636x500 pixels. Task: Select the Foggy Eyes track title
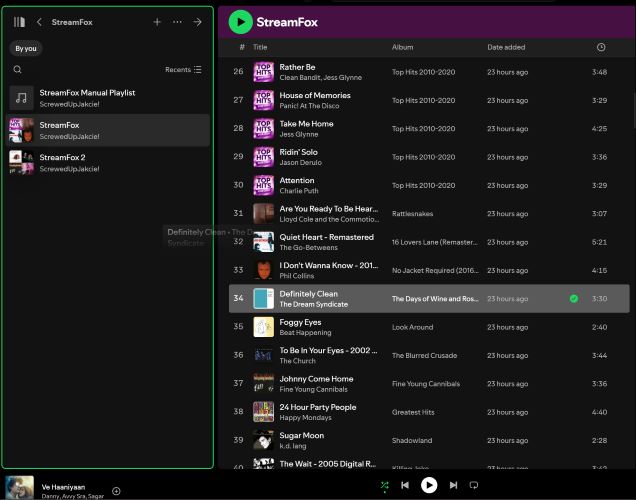pyautogui.click(x=300, y=322)
